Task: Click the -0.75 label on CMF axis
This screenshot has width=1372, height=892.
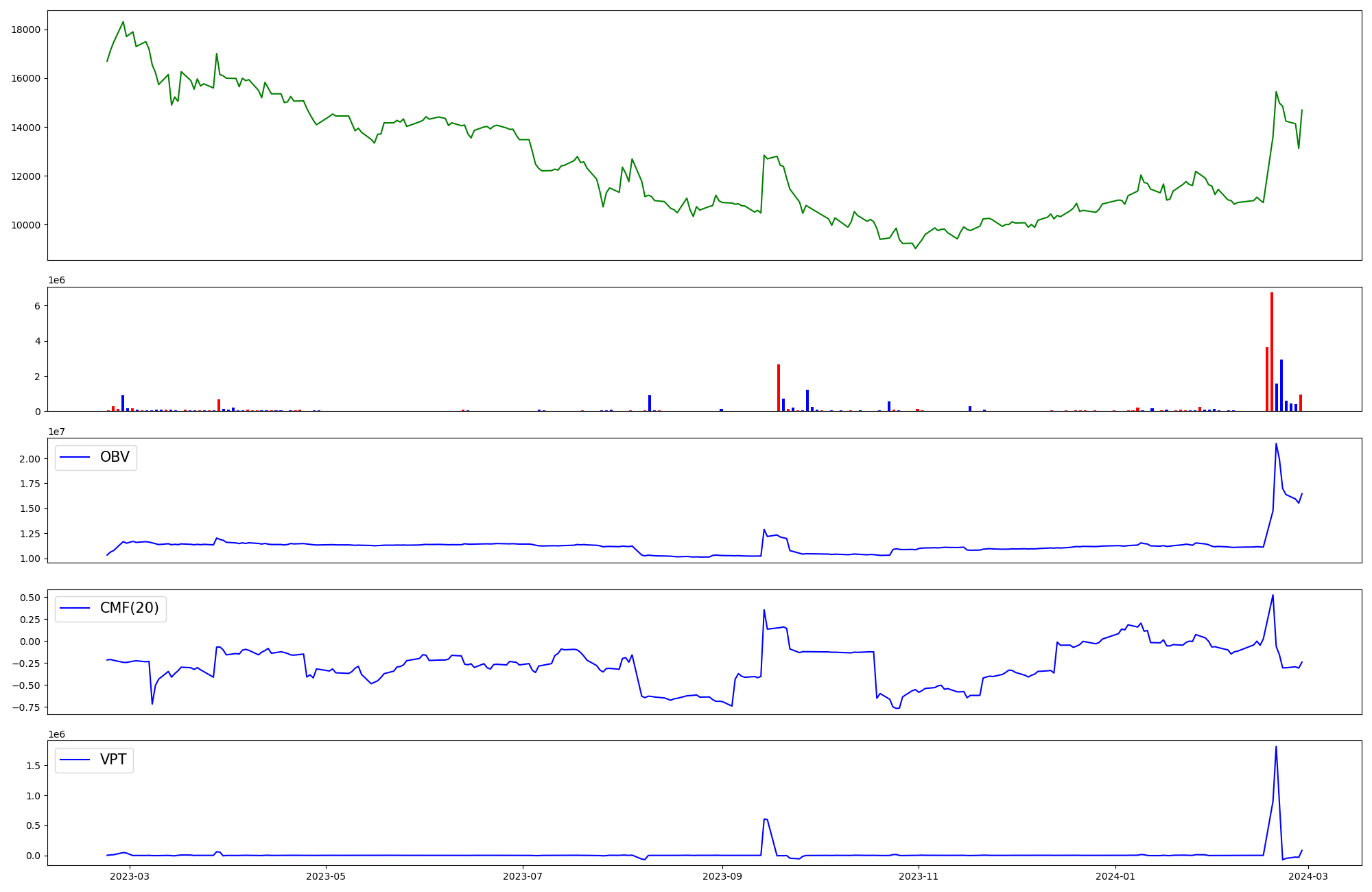Action: (x=27, y=707)
